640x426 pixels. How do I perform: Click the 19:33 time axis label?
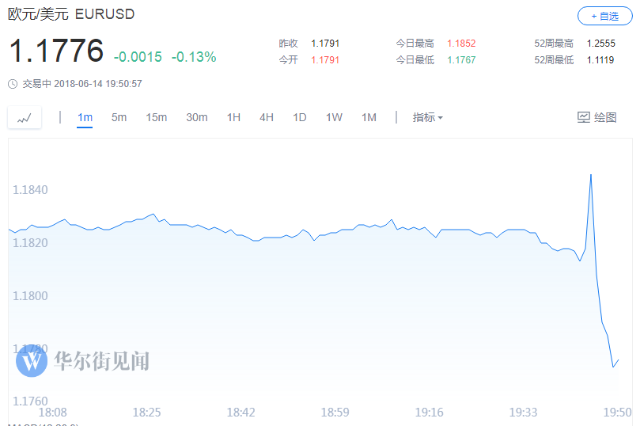click(523, 413)
